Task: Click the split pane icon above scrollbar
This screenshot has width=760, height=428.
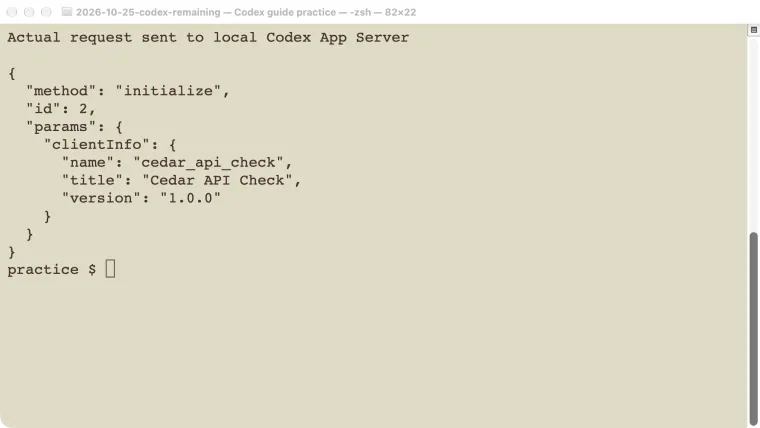Action: click(x=754, y=30)
